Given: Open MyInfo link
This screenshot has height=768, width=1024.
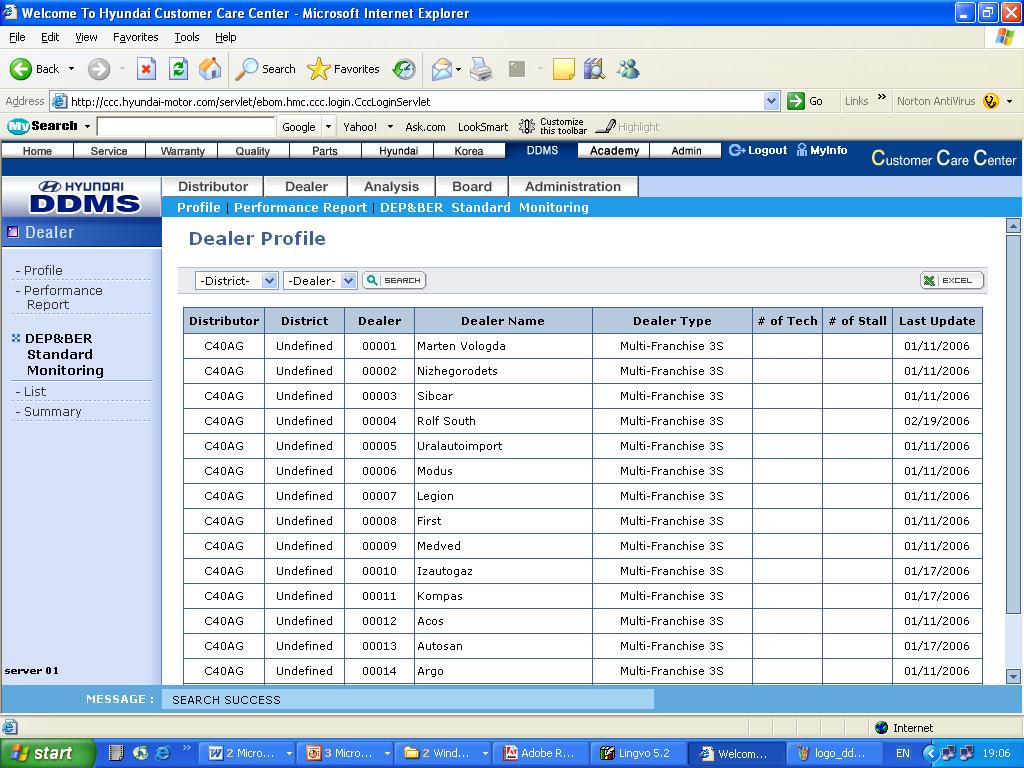Looking at the screenshot, I should pyautogui.click(x=822, y=150).
